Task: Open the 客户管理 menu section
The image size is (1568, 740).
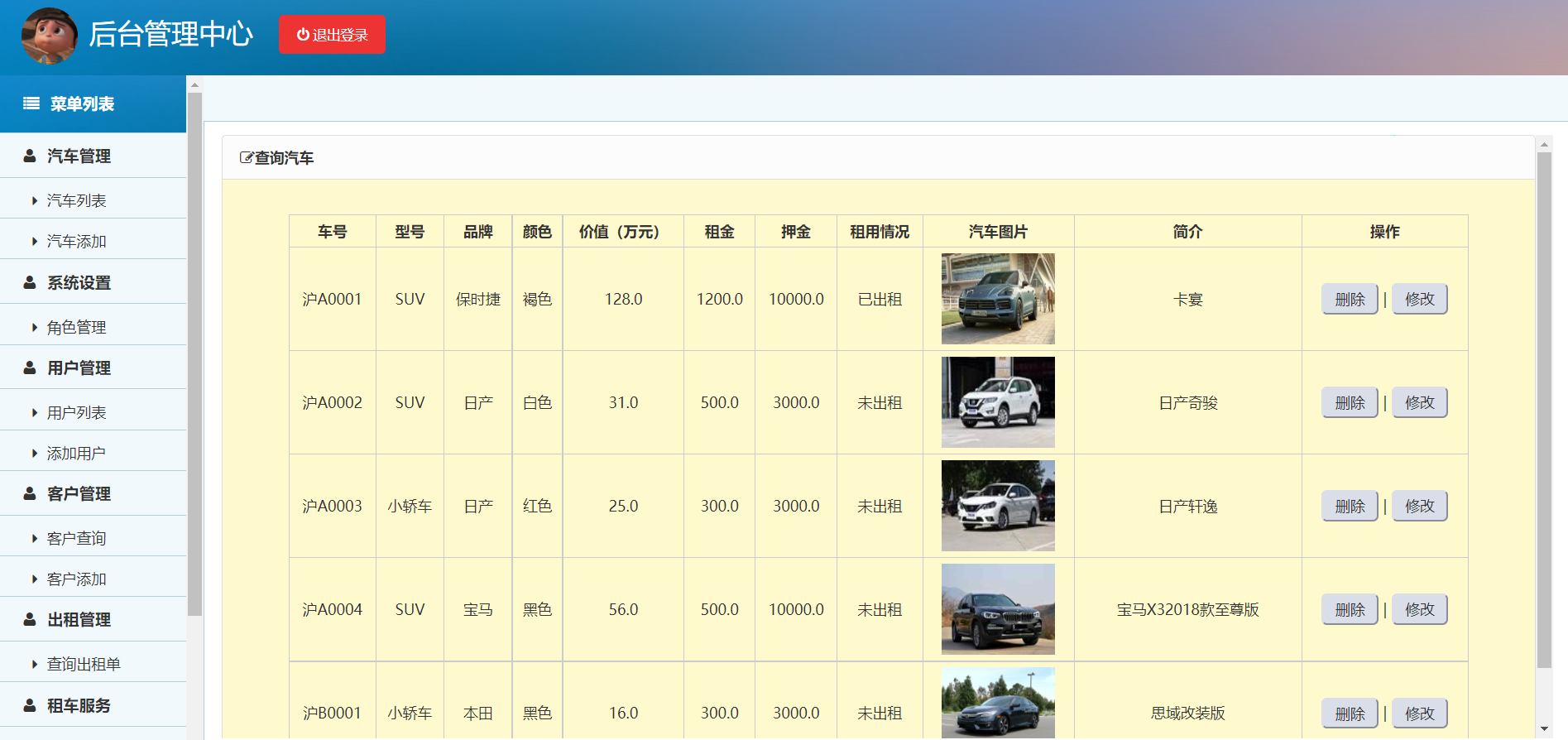Action: point(93,493)
